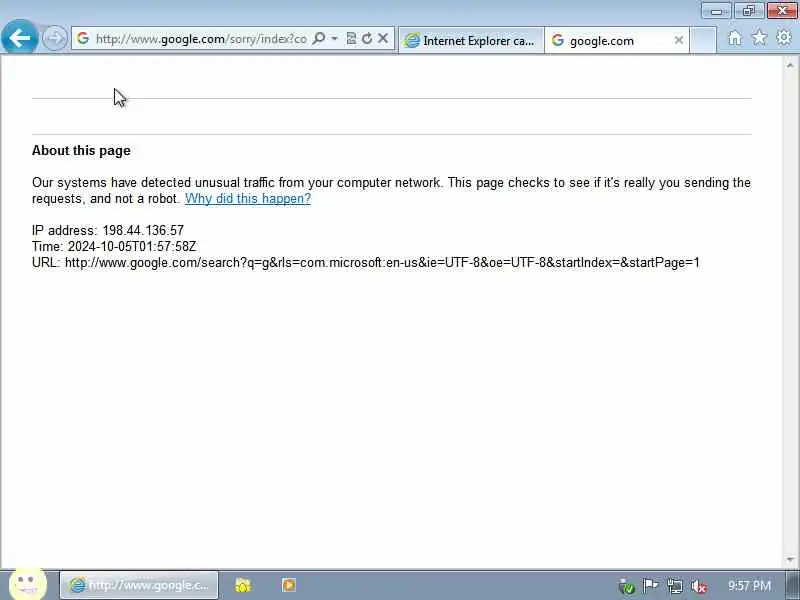The width and height of the screenshot is (800, 600).
Task: Open the Start menu button
Action: click(28, 583)
